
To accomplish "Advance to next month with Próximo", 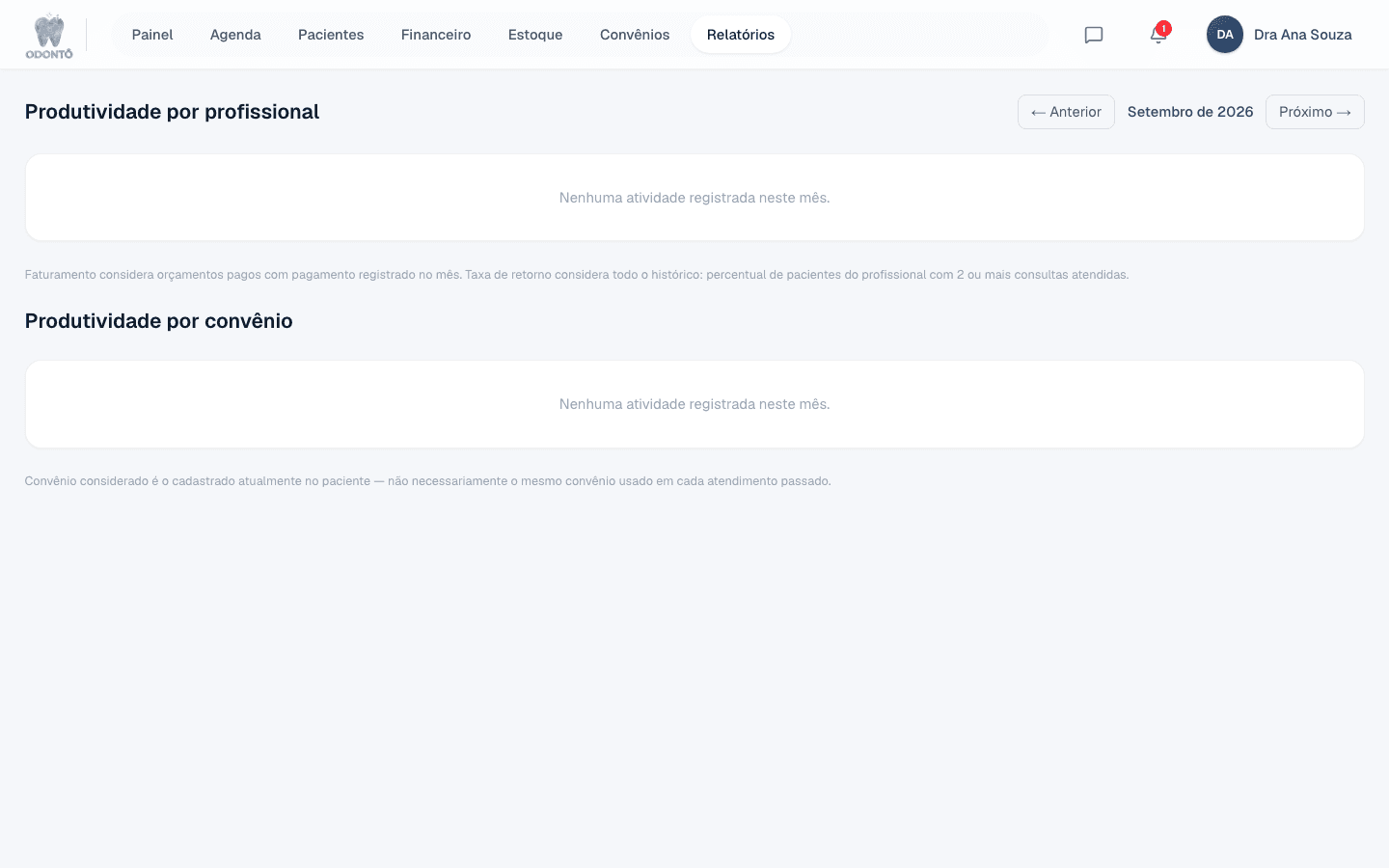I will click(1315, 112).
